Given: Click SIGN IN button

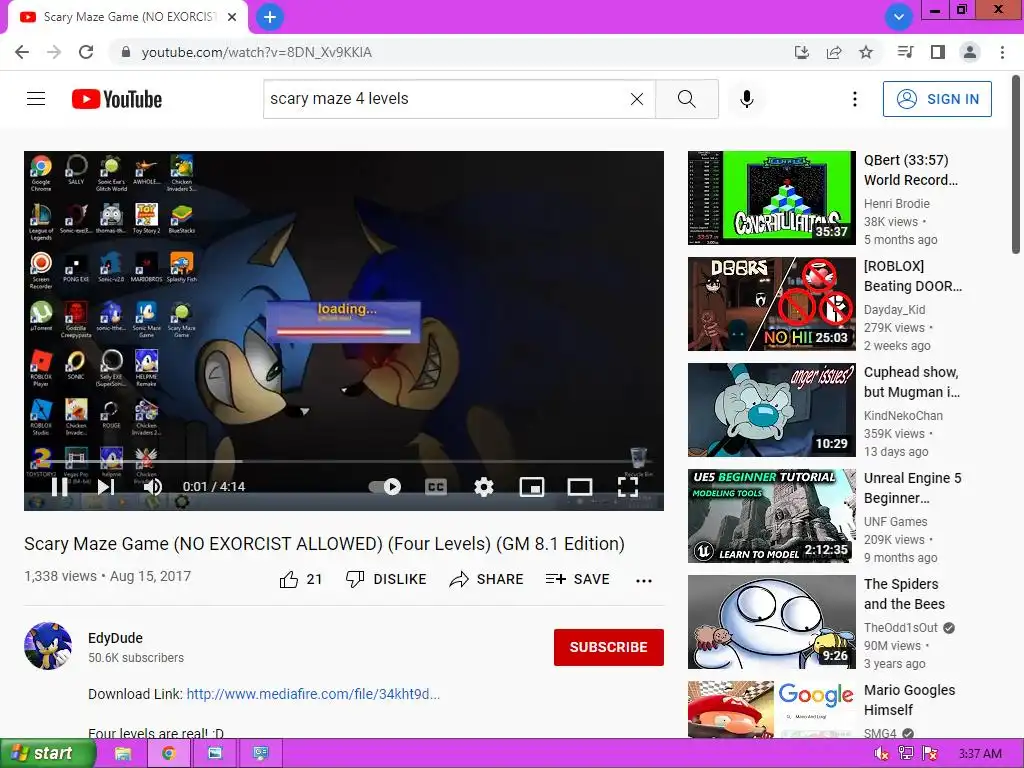Looking at the screenshot, I should [x=937, y=99].
